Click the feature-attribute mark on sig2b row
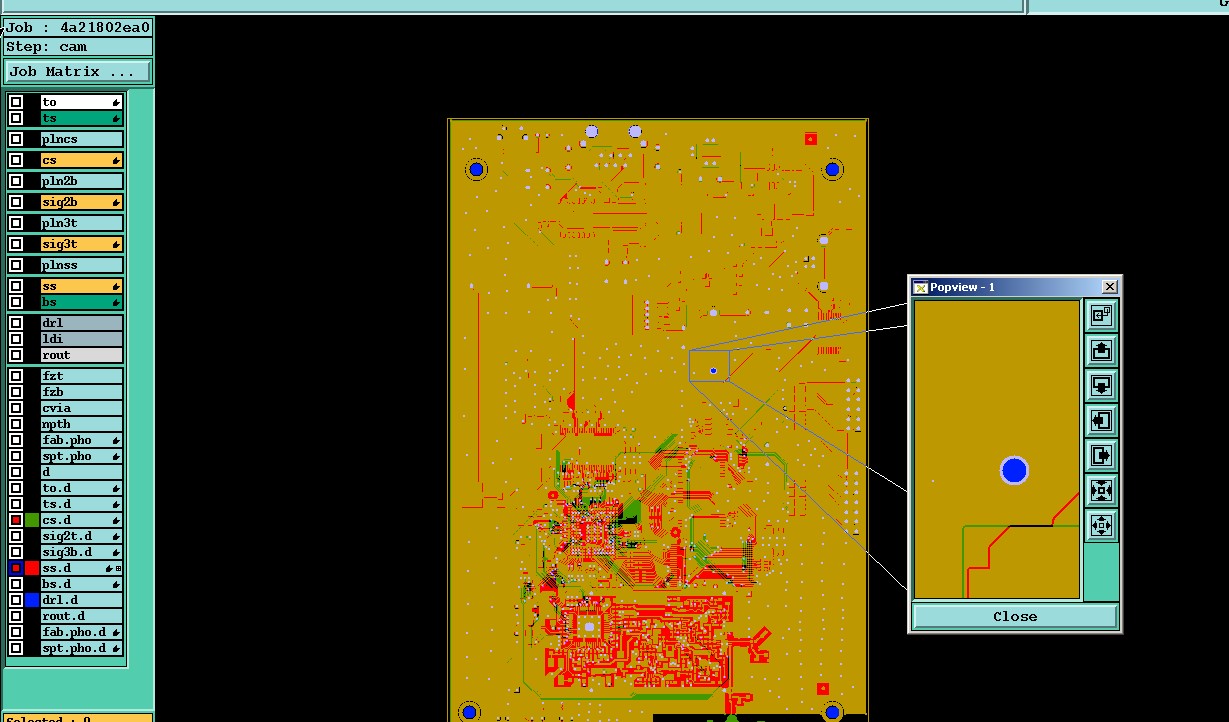This screenshot has width=1229, height=722. (116, 202)
